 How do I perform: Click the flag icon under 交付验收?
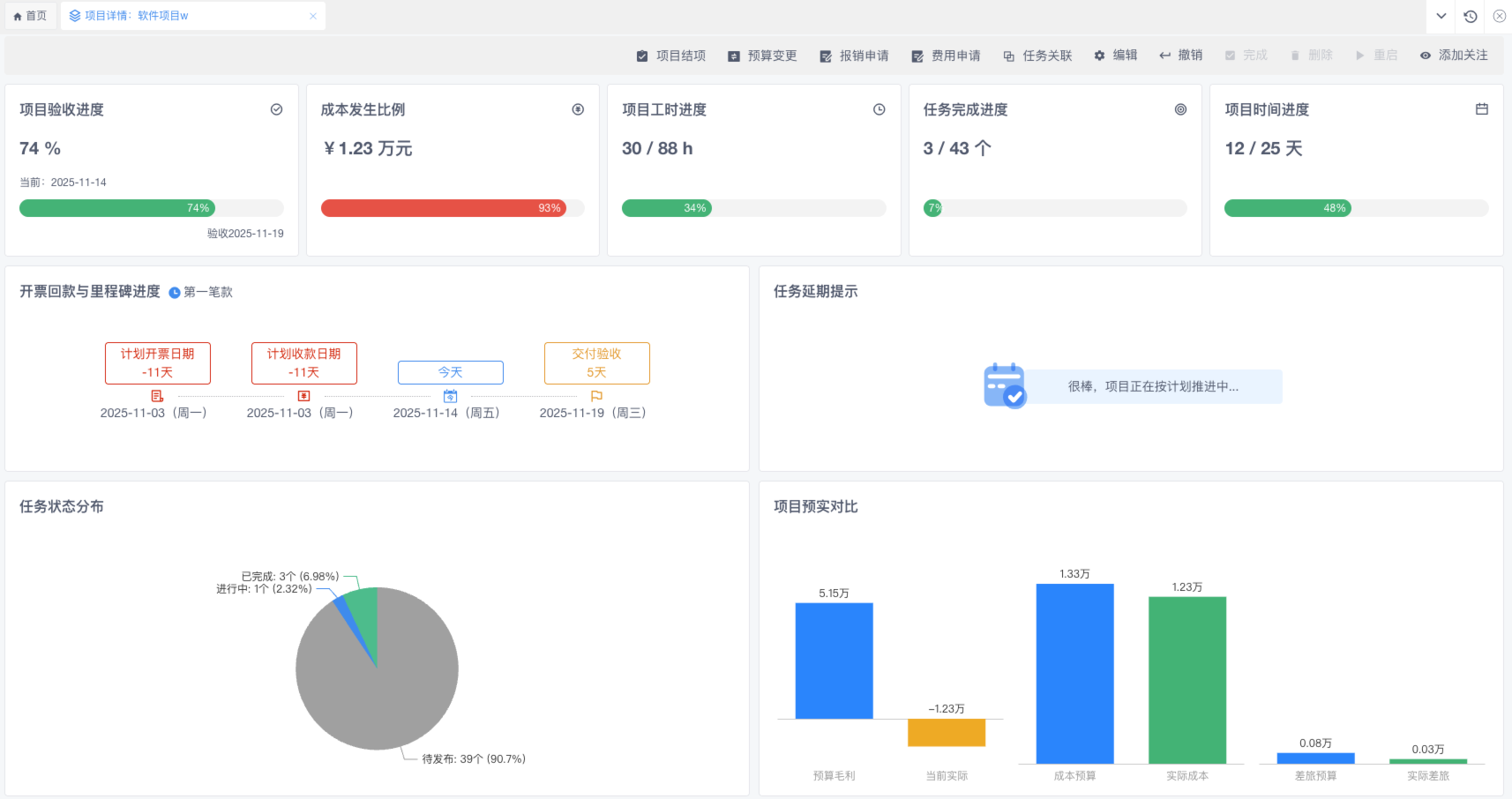tap(596, 396)
